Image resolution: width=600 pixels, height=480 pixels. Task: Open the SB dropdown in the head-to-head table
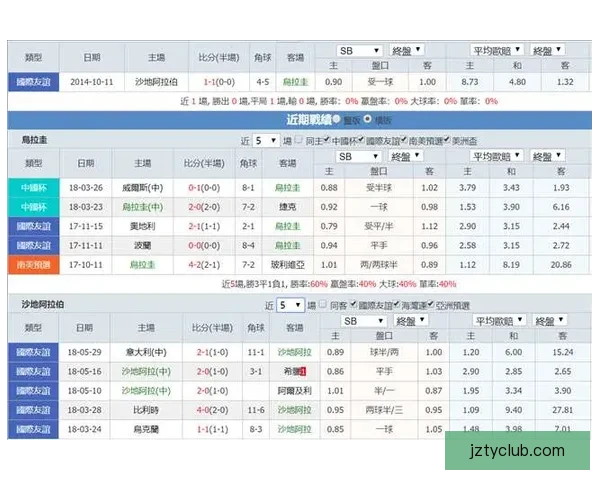pos(359,51)
